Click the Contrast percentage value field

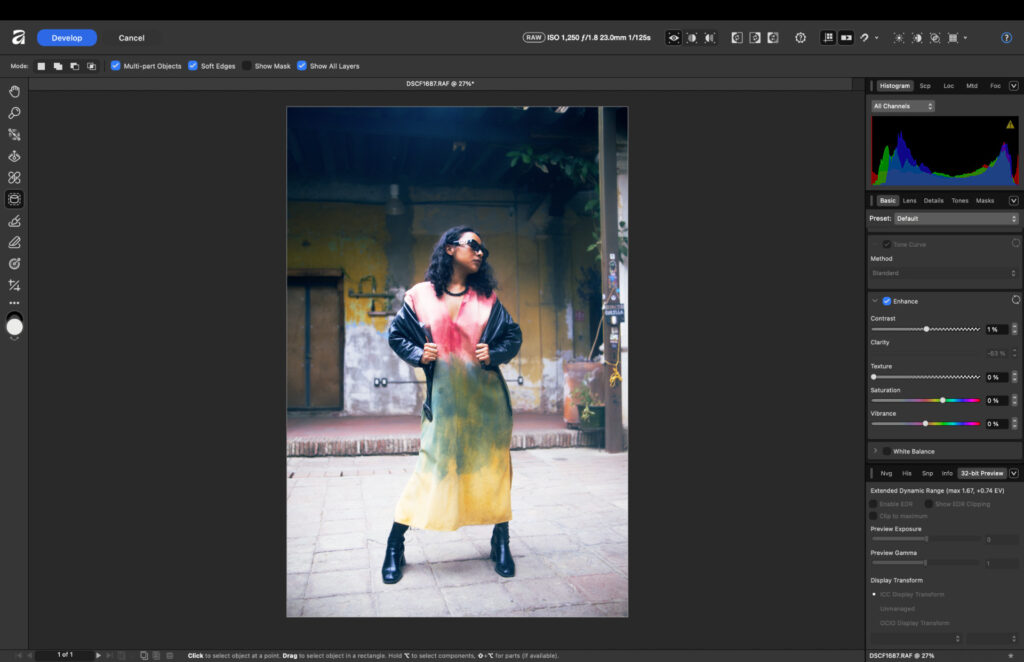click(997, 329)
